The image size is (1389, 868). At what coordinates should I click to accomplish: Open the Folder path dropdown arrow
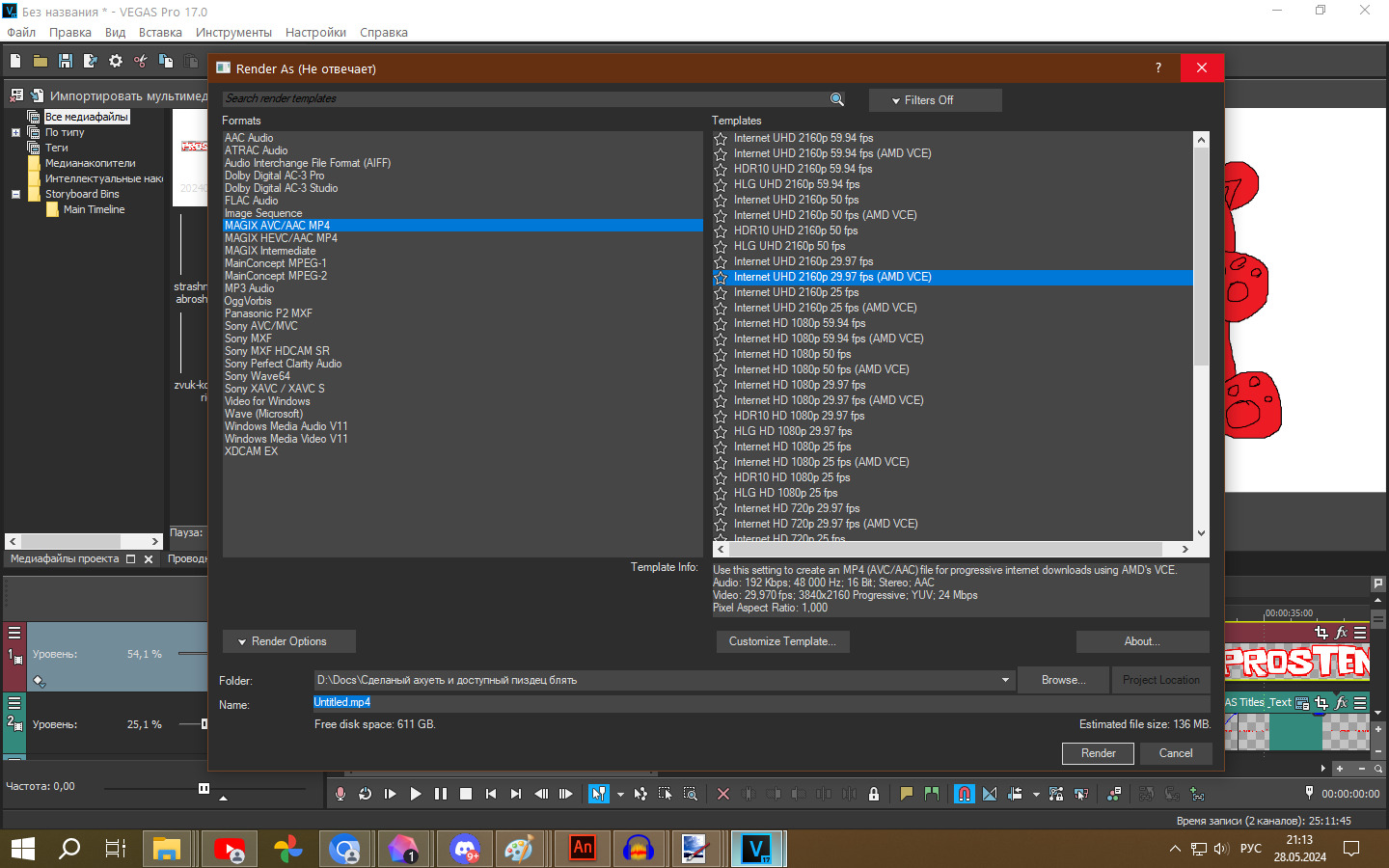pyautogui.click(x=1005, y=680)
